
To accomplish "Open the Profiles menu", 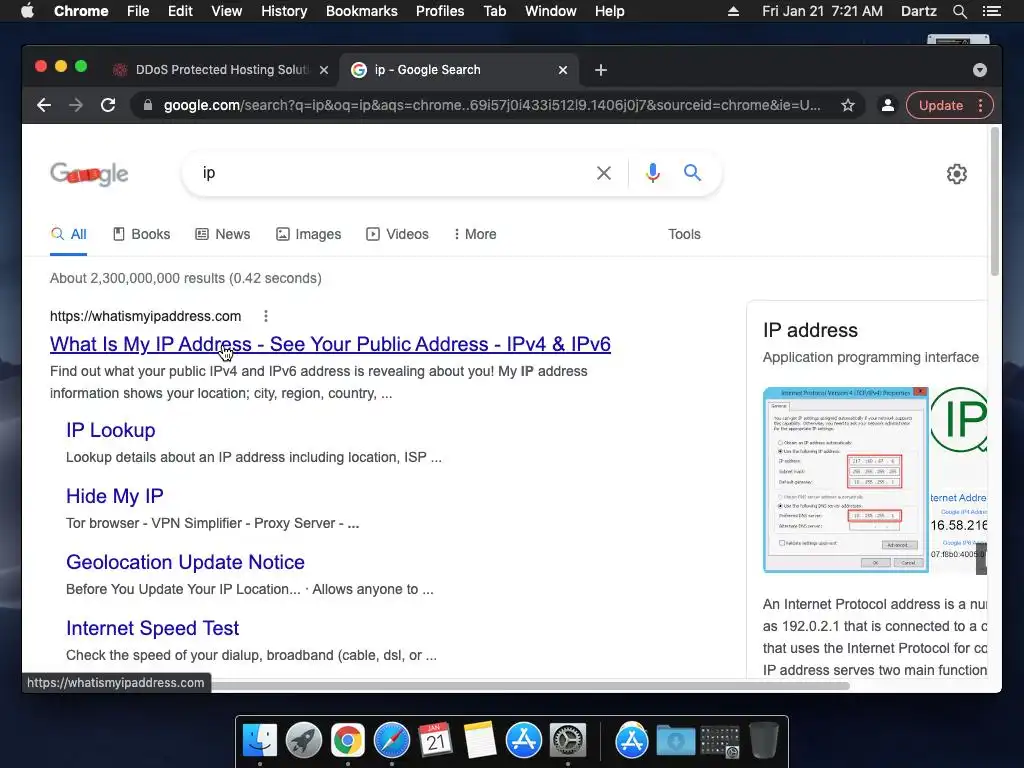I will pyautogui.click(x=440, y=11).
